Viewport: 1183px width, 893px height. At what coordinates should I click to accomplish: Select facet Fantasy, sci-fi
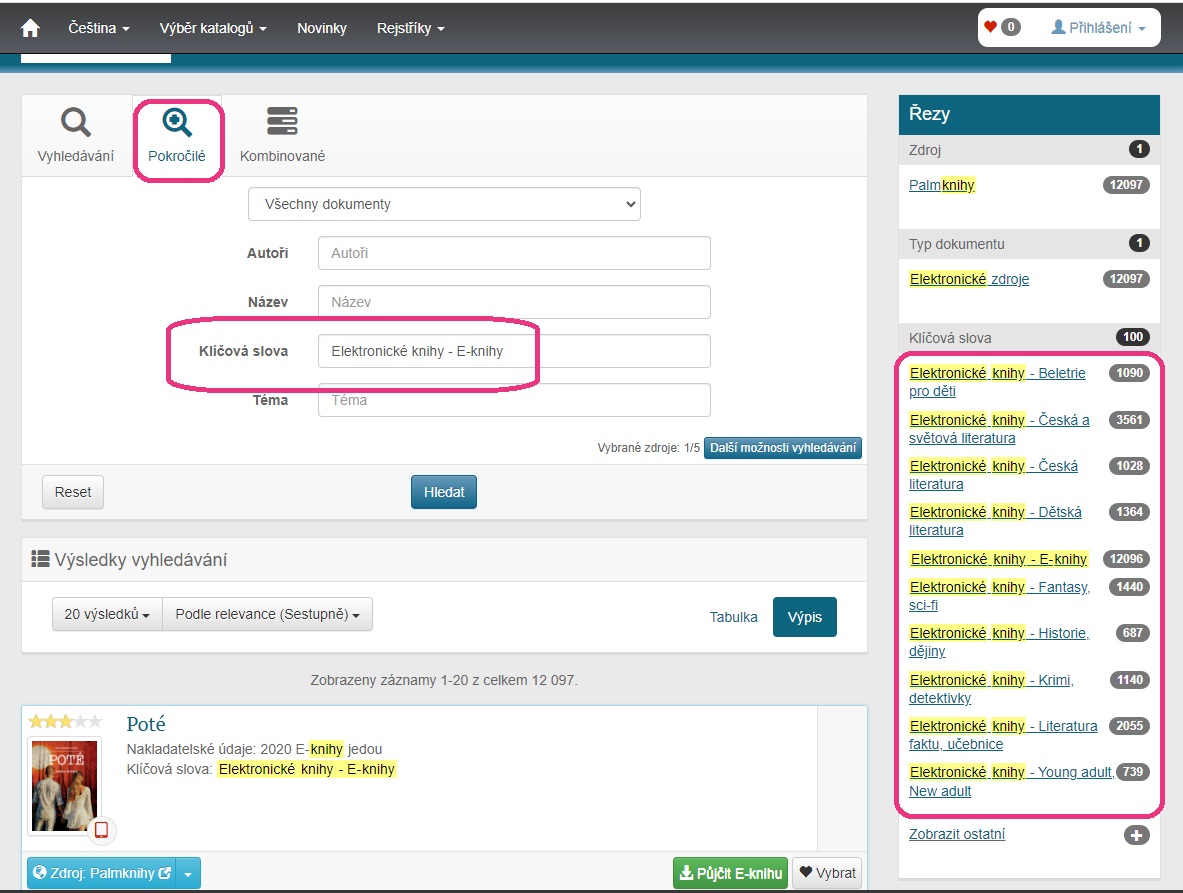pos(999,596)
